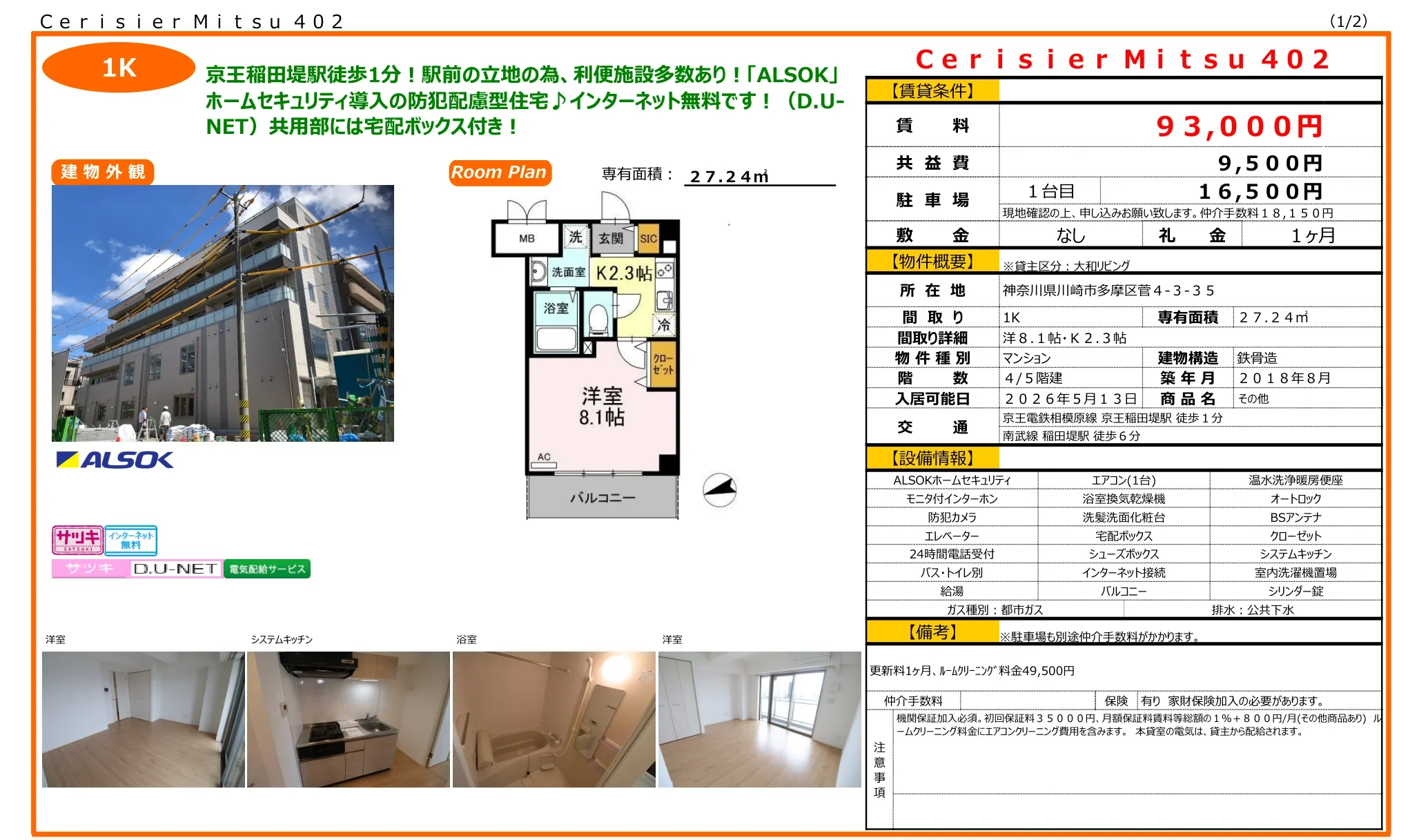Click the D.U-NET logo
Viewport: 1419px width, 840px height.
[x=175, y=569]
